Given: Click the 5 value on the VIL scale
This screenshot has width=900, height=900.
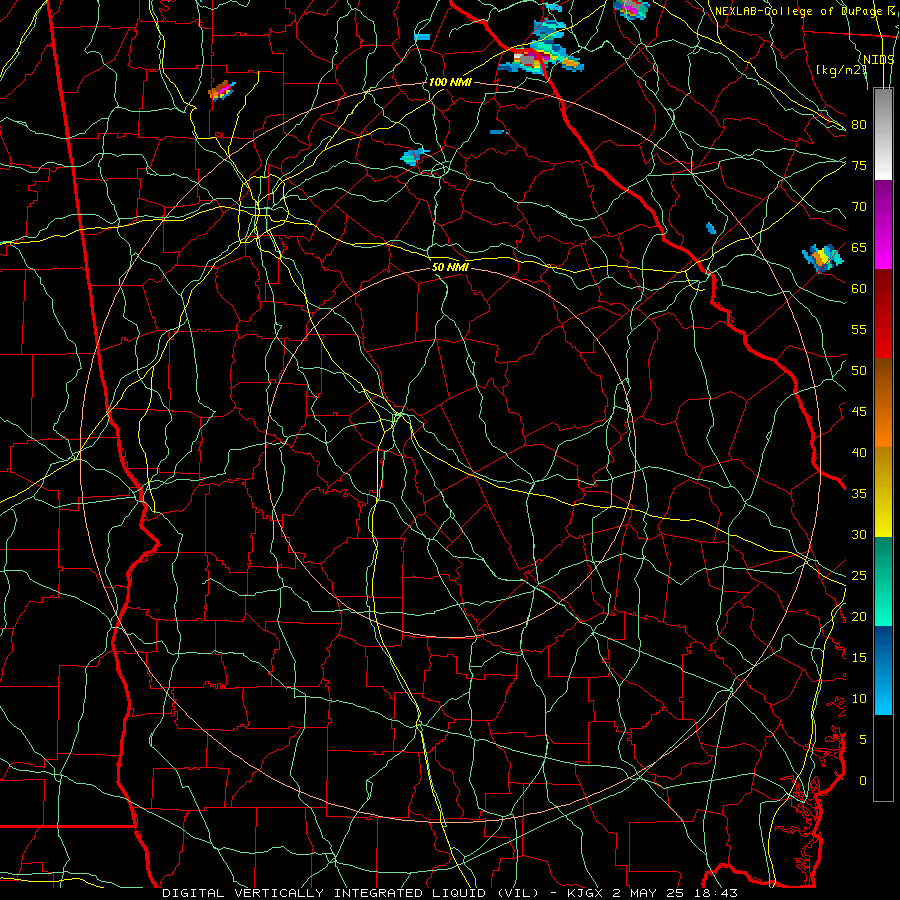Looking at the screenshot, I should (863, 739).
